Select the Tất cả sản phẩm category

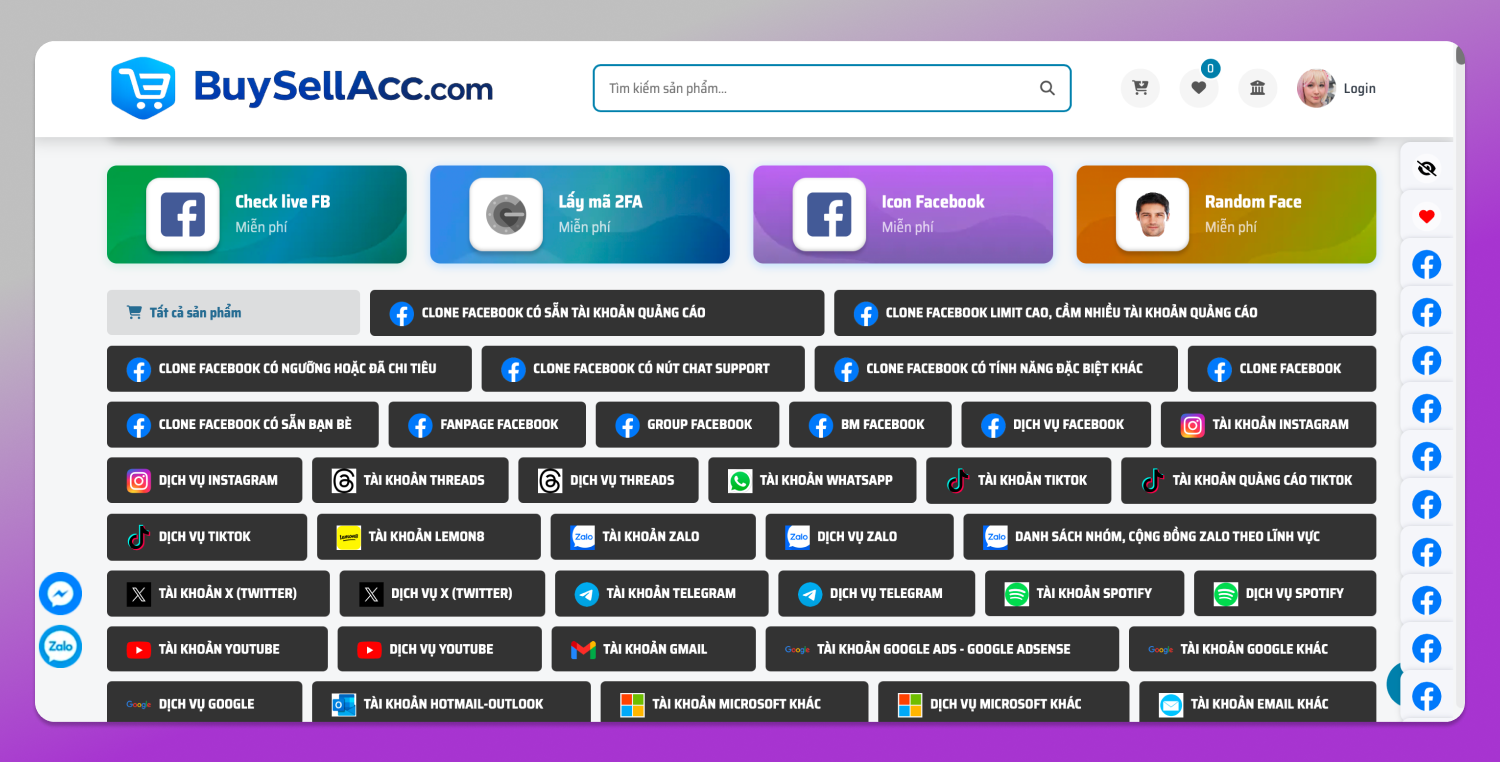(233, 312)
